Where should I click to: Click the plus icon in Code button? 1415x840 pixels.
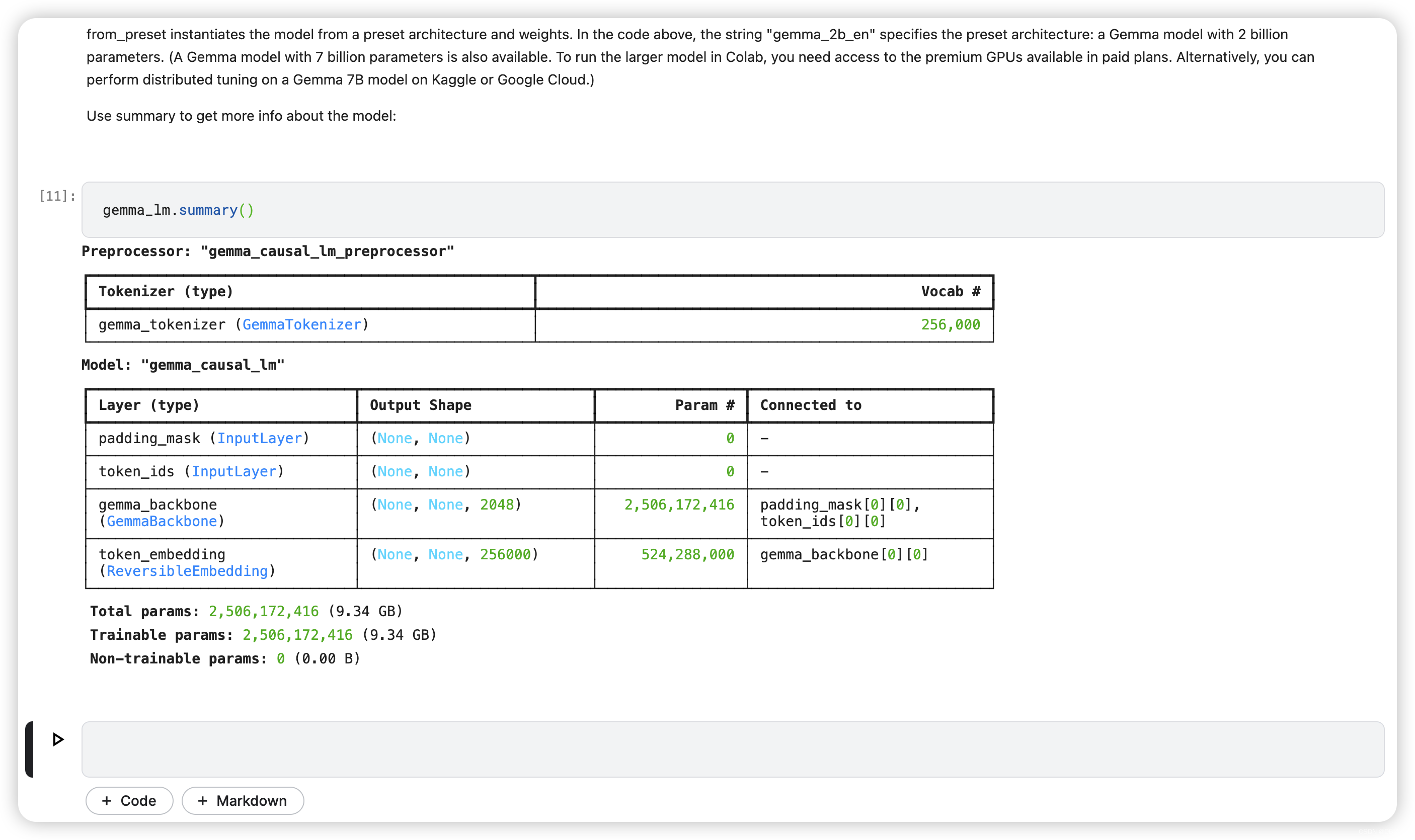tap(107, 800)
